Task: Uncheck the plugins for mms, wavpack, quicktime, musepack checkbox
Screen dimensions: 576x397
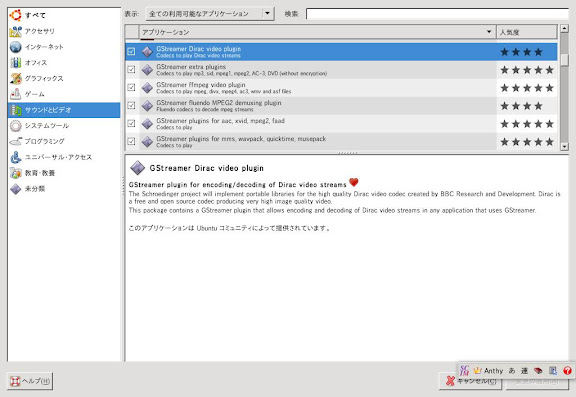Action: point(131,141)
